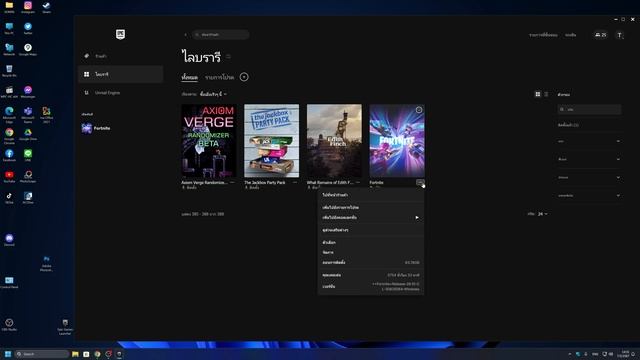Open Adobe Photoshop desktop shortcut
Screen dimensions: 640x360
pos(47,263)
